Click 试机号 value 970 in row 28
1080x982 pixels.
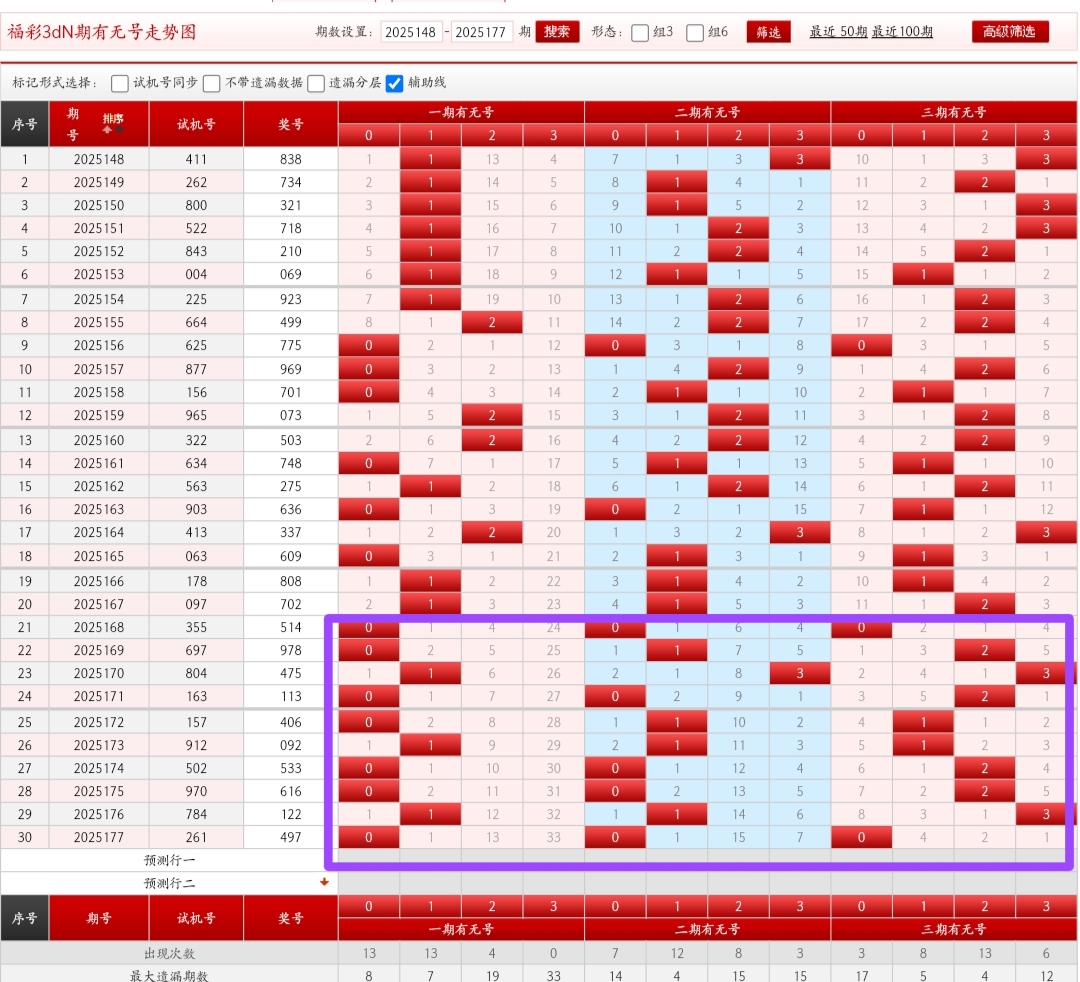pos(196,792)
